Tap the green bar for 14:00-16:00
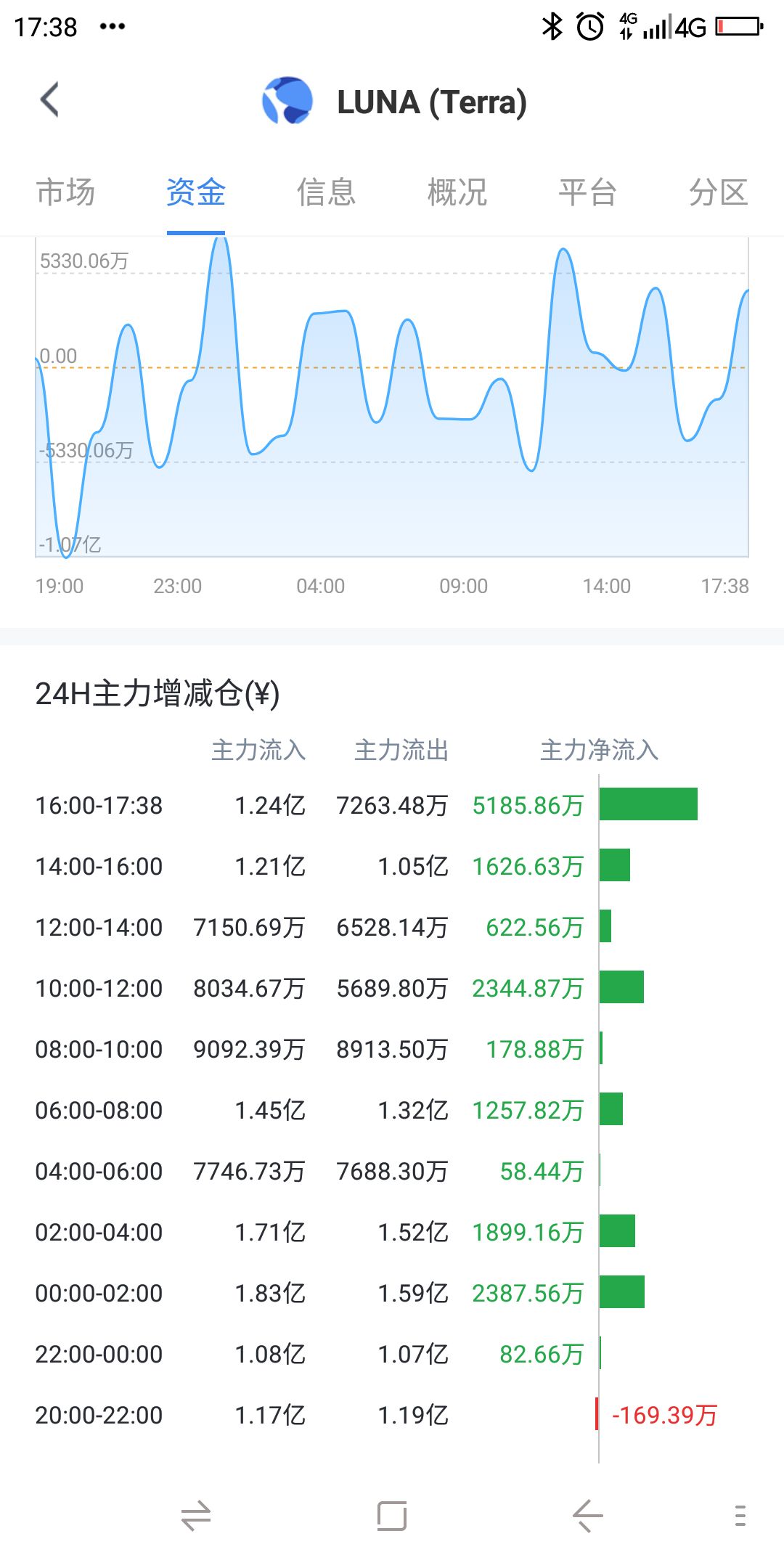The height and width of the screenshot is (1568, 784). 615,865
